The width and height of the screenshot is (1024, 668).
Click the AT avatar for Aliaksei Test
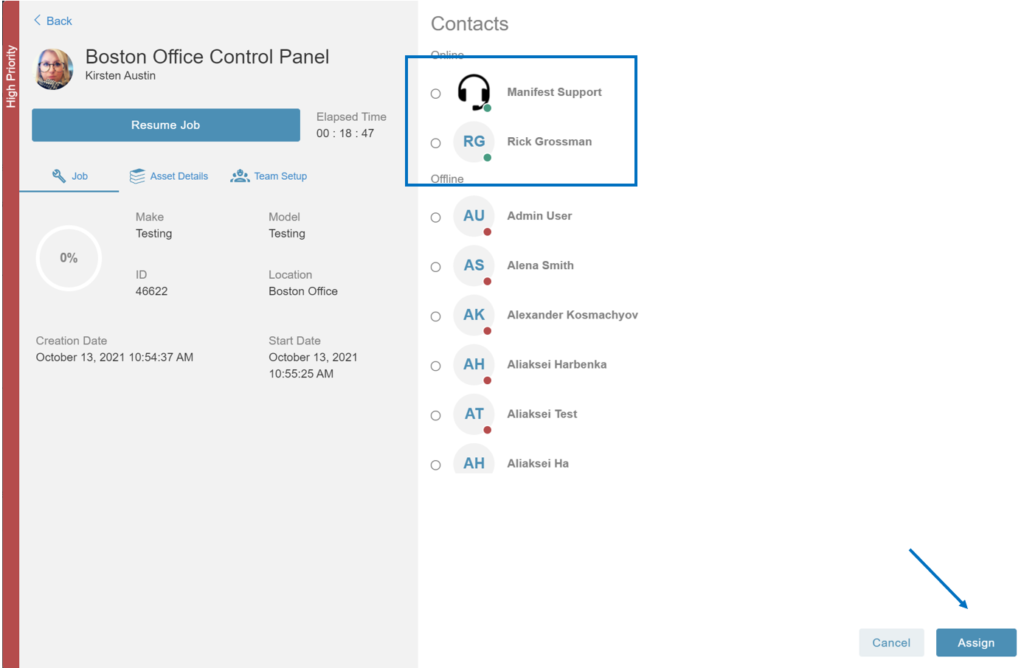tap(473, 414)
